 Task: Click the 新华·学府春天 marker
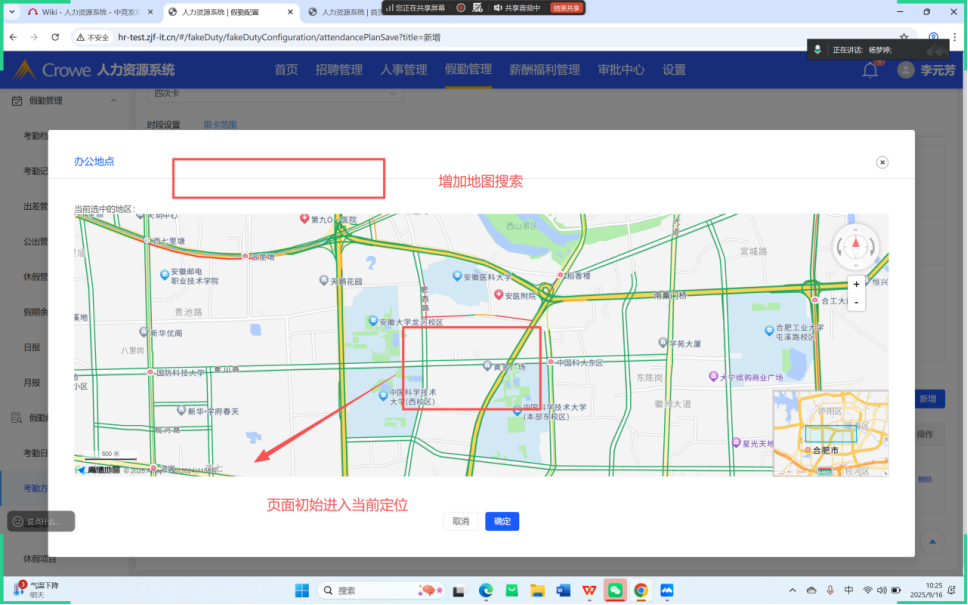181,410
